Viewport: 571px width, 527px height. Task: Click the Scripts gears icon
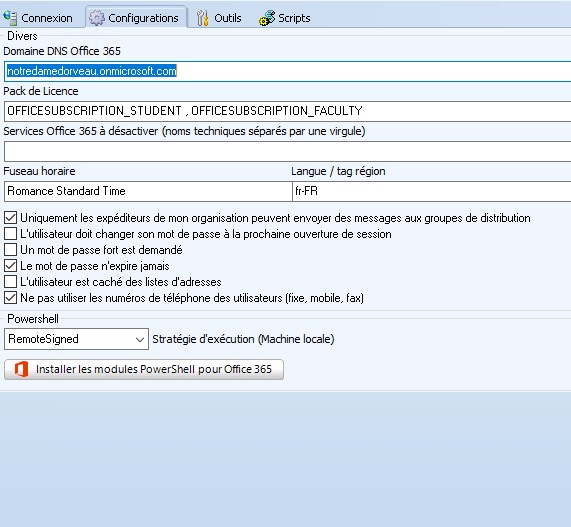pyautogui.click(x=267, y=18)
